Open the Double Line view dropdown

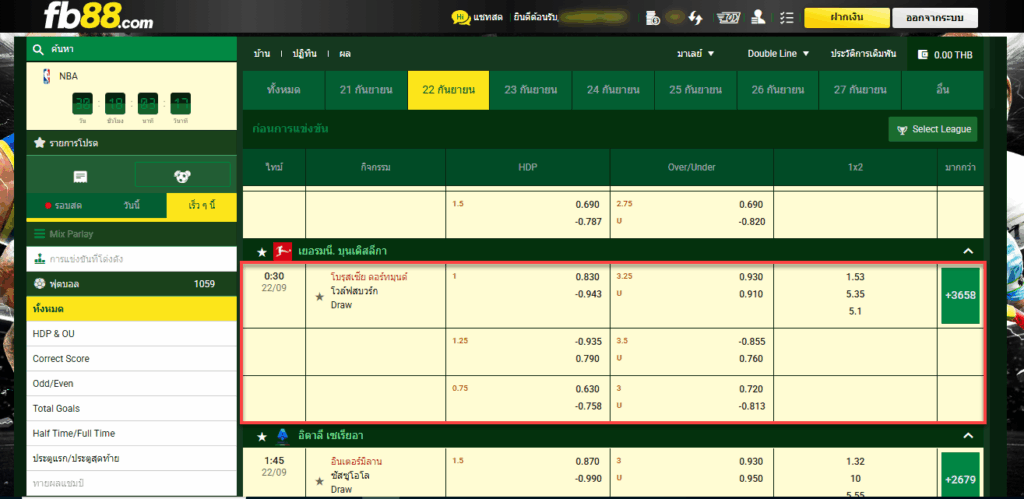click(778, 54)
